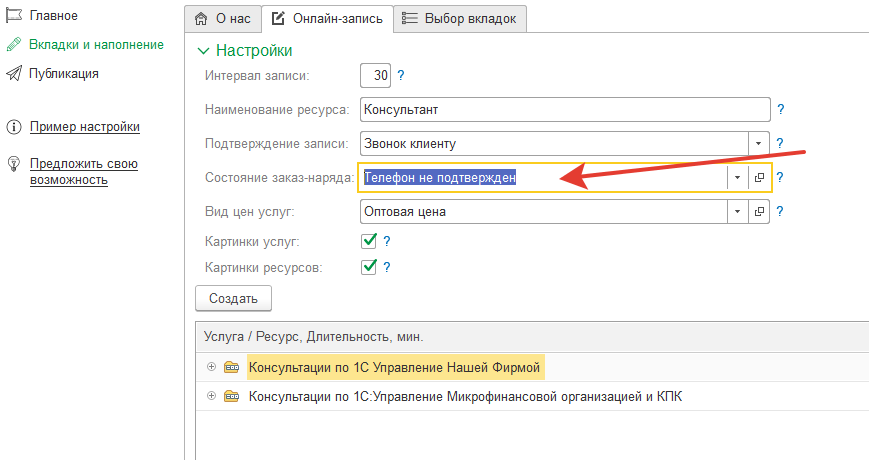Click the Оптовая цена field
This screenshot has height=460, width=869.
point(543,212)
